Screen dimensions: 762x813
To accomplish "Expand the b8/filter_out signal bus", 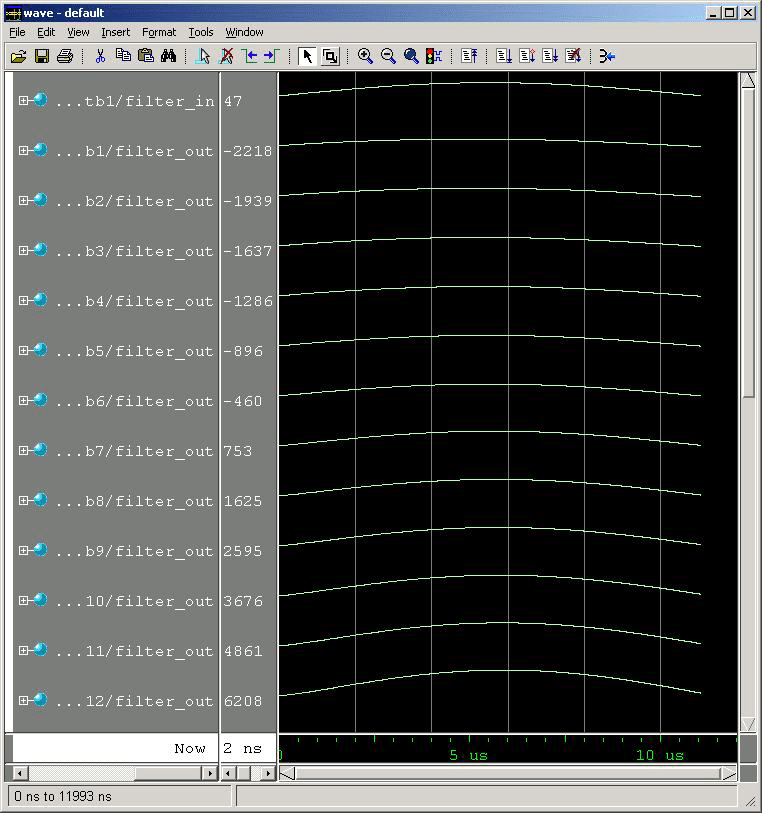I will [23, 501].
